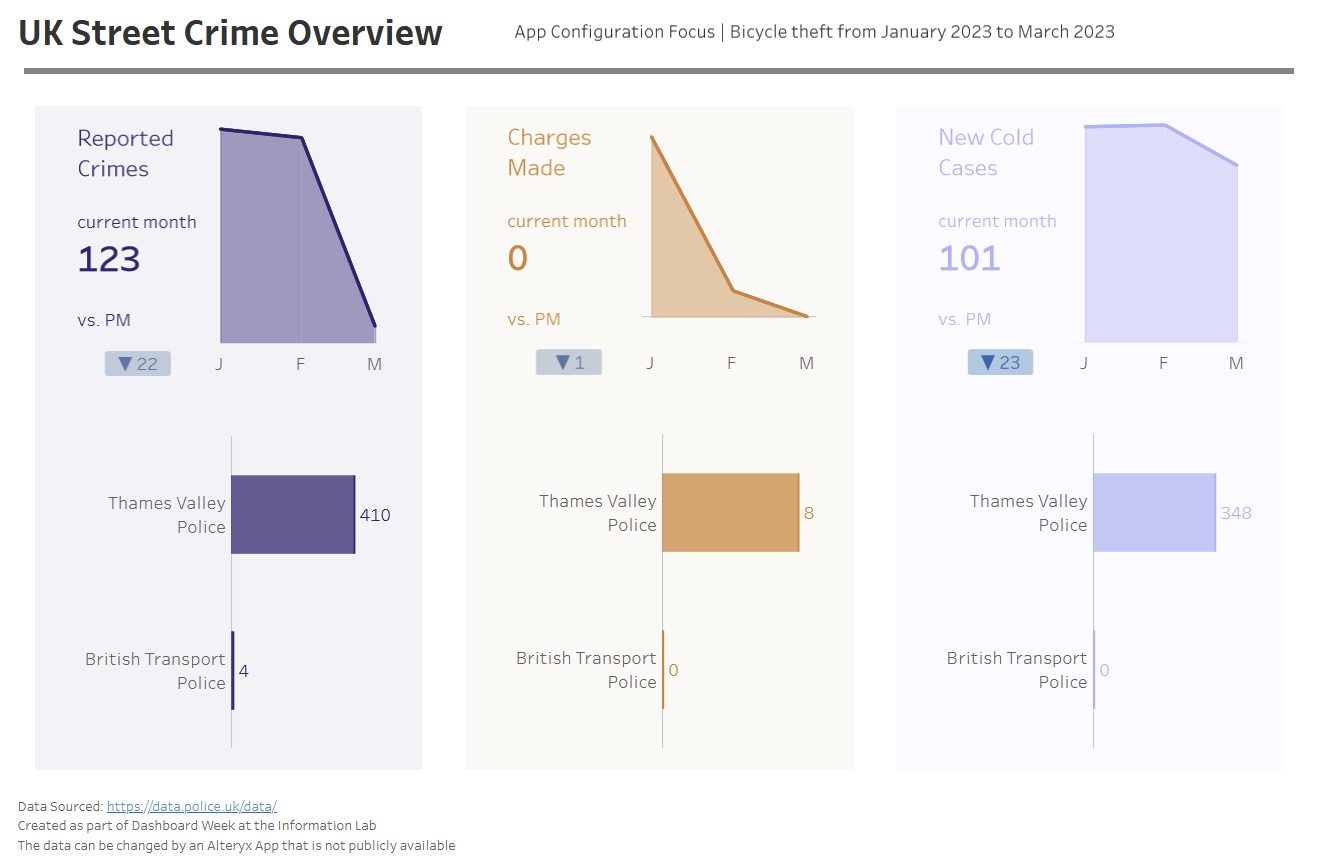The image size is (1327, 861).
Task: Select the British Transport Police bar labeled 4
Action: point(233,671)
